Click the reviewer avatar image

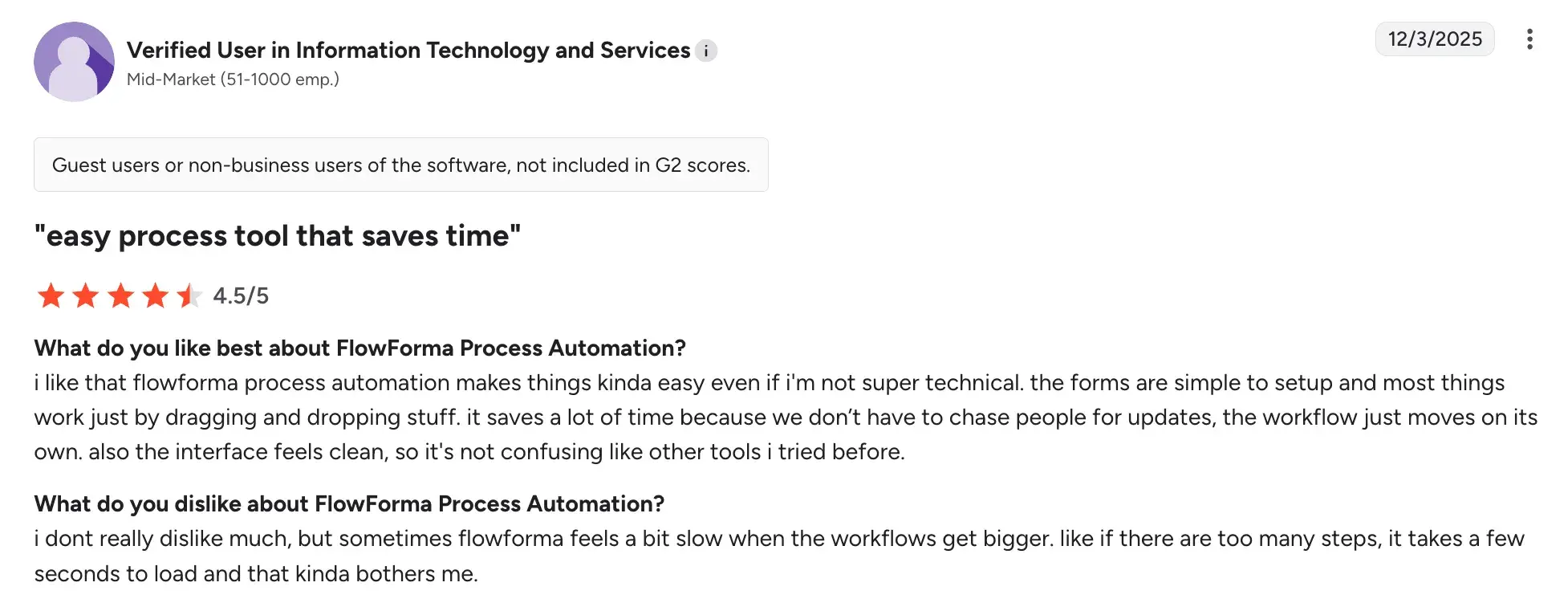pyautogui.click(x=74, y=61)
